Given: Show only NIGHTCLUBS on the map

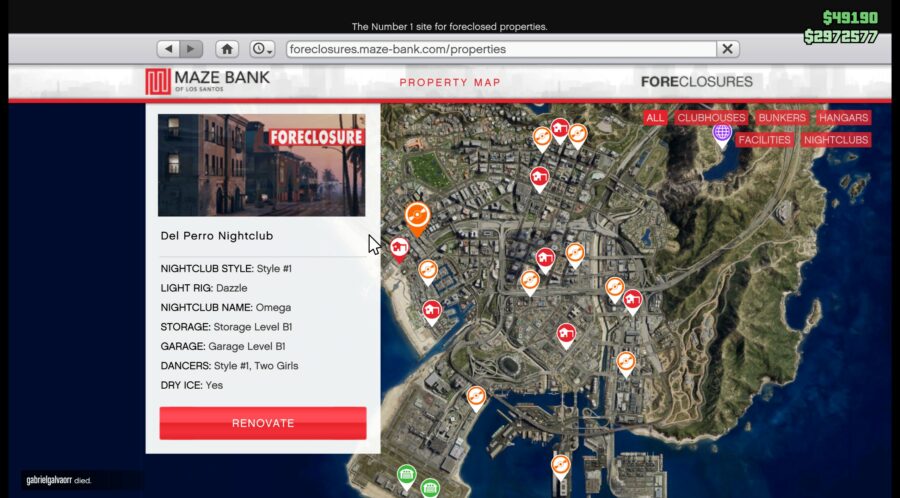Looking at the screenshot, I should (836, 140).
